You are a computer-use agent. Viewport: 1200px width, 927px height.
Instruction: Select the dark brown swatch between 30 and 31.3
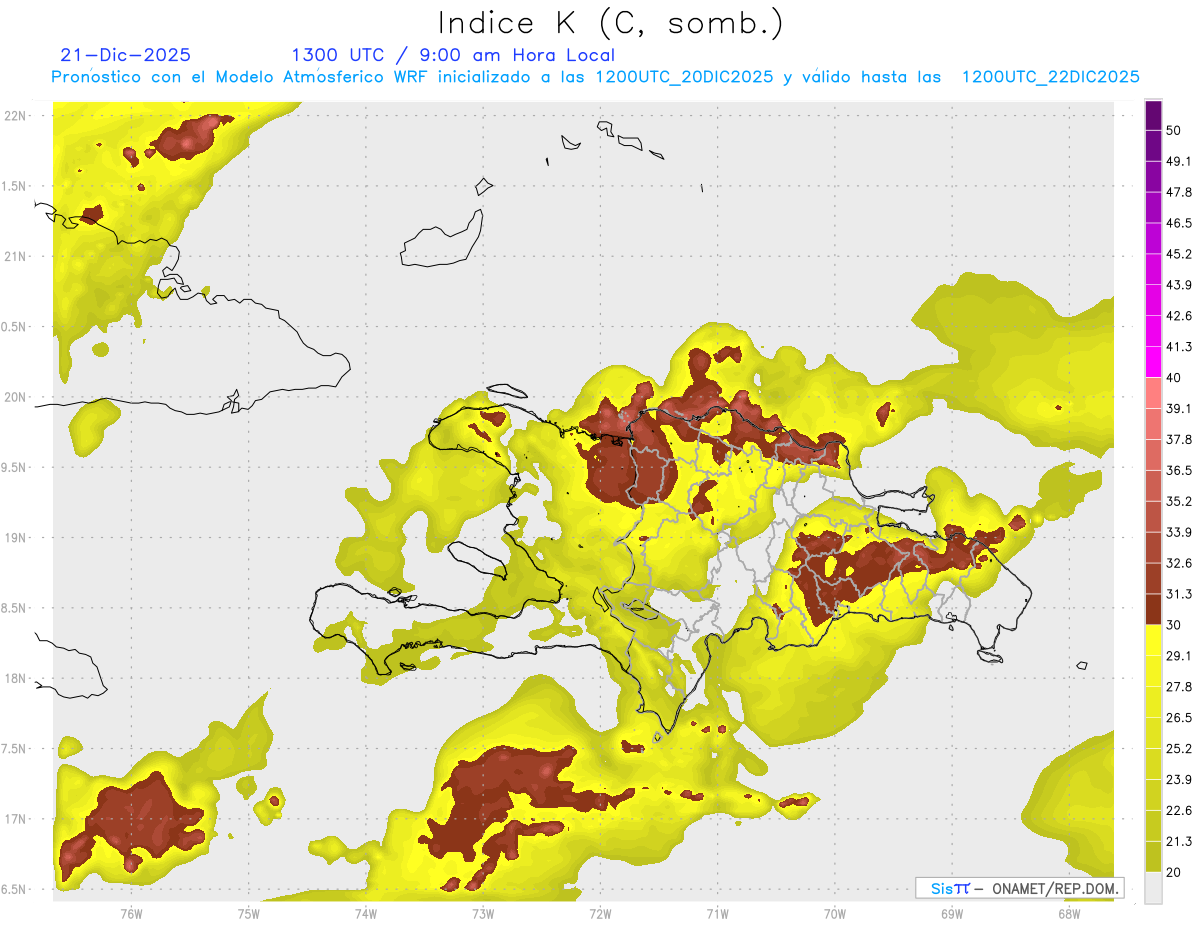1154,609
